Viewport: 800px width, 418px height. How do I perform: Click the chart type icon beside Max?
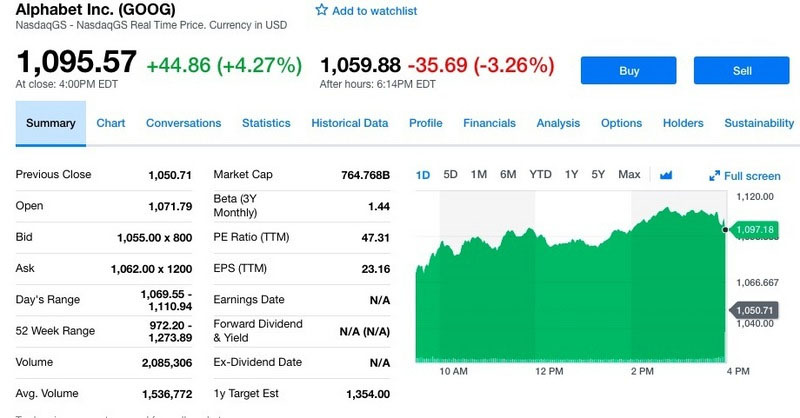667,175
